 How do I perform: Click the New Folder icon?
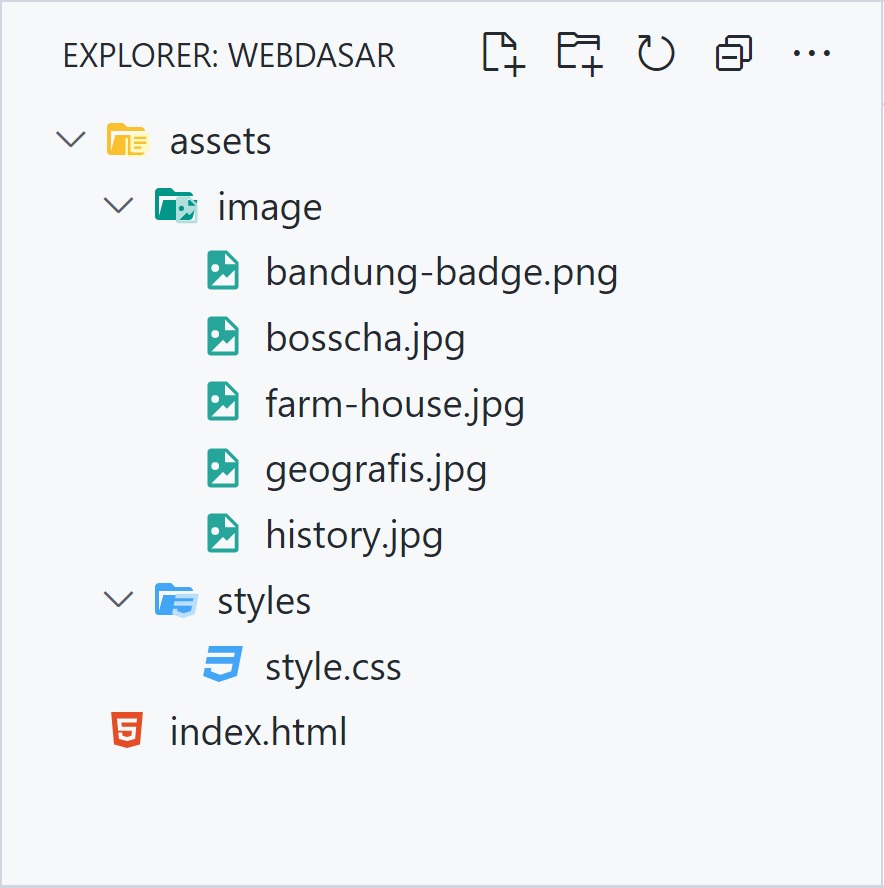pyautogui.click(x=580, y=54)
